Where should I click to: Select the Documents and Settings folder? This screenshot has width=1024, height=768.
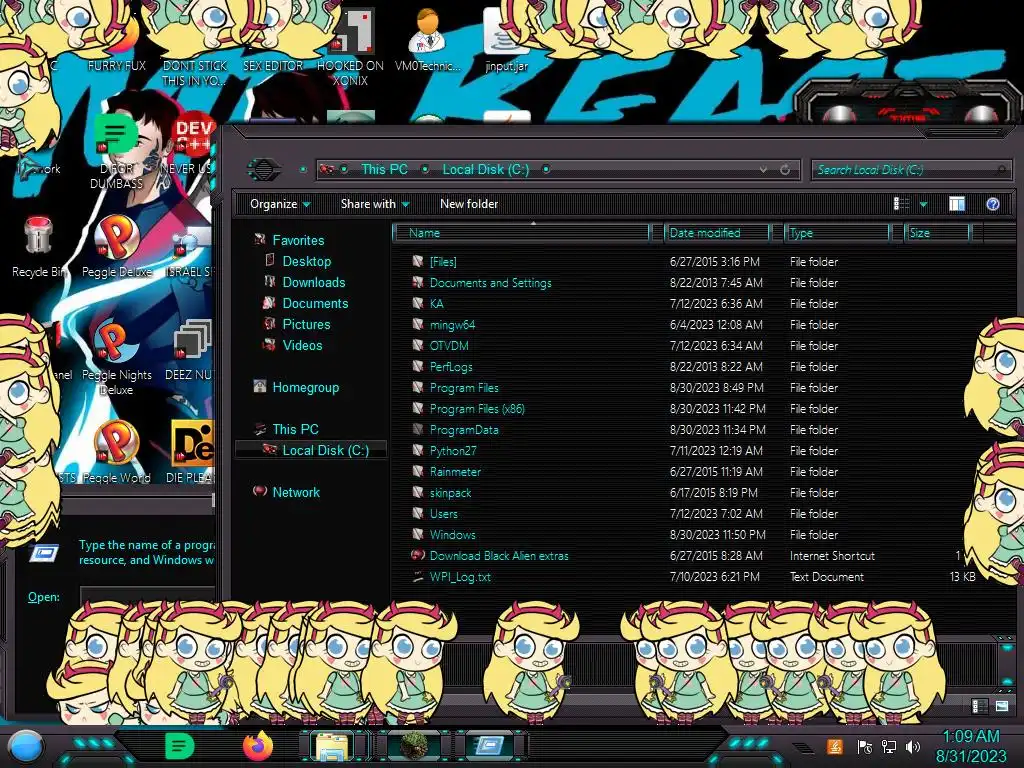(x=490, y=283)
